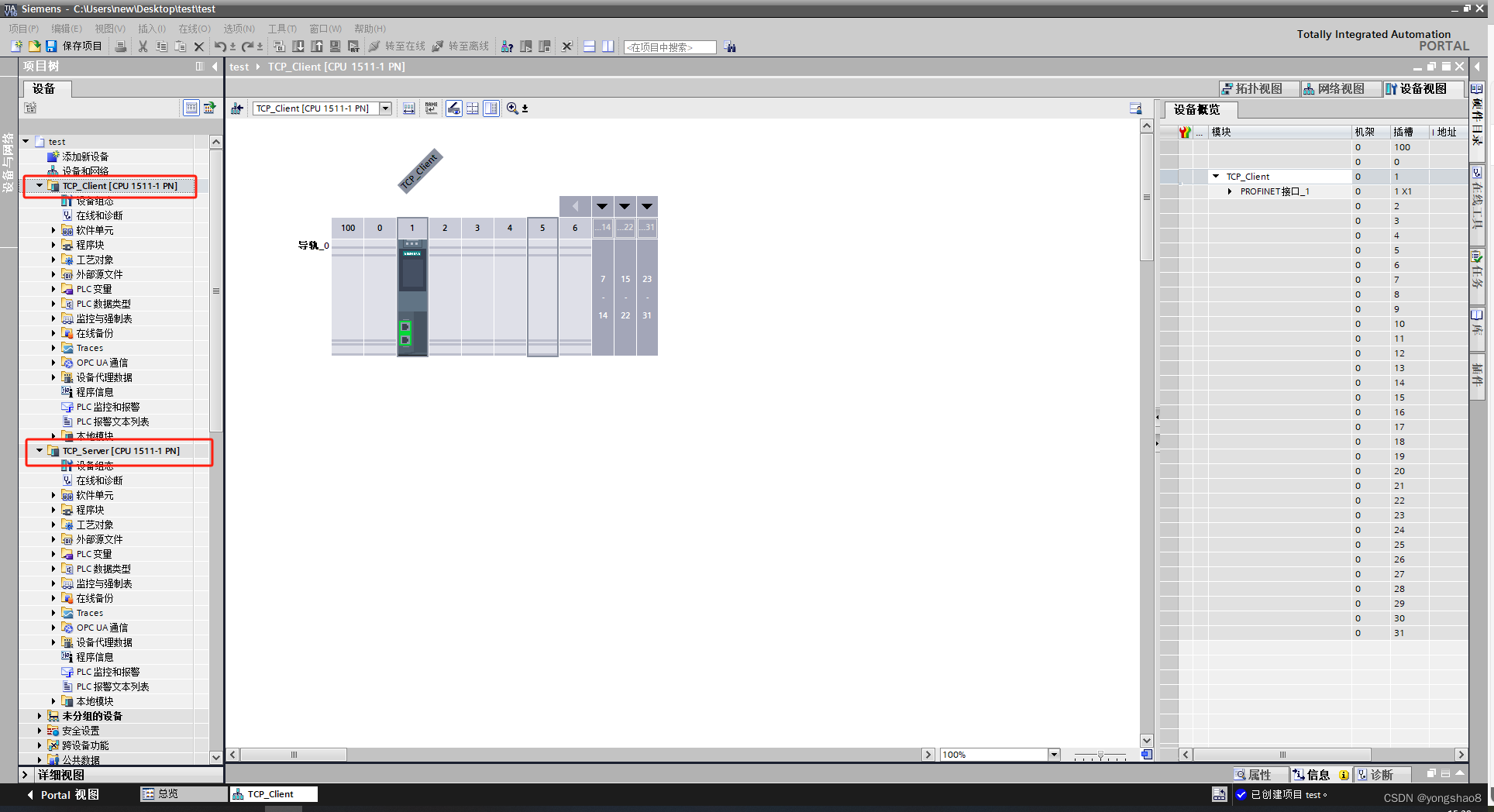This screenshot has height=812, width=1494.
Task: Toggle vertical editor split
Action: [608, 46]
